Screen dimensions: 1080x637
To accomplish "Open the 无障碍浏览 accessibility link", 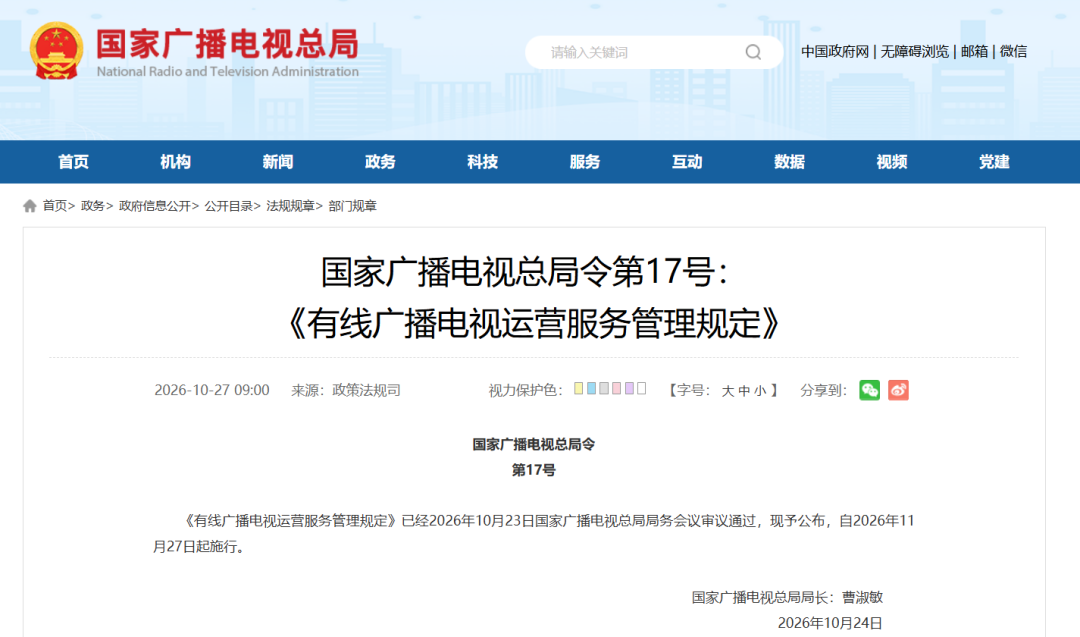I will pos(915,52).
